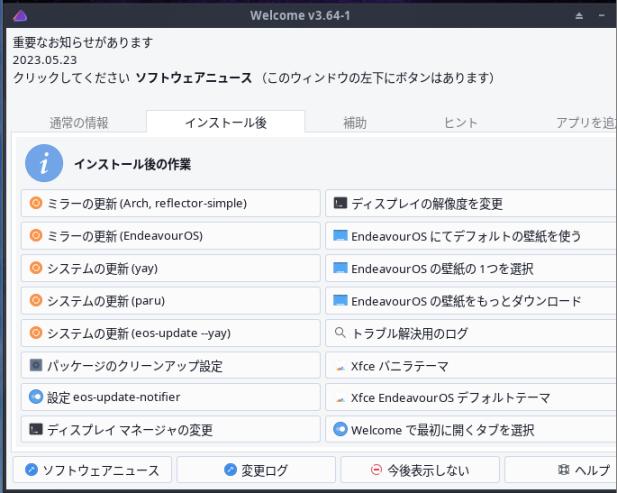
Task: Click the wallpaper icon on EndeavourOS にてデフォルトの壁紙を使う
Action: (x=340, y=235)
